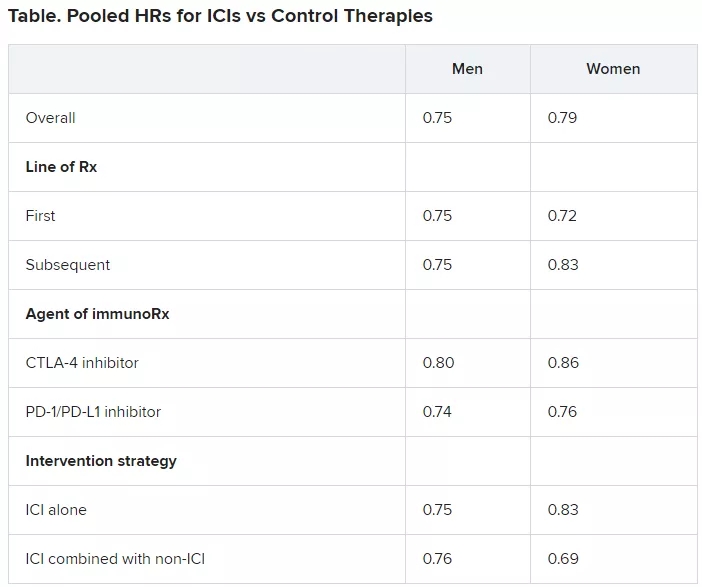702x587 pixels.
Task: Select the ICI combined Women value 0.69
Action: [564, 559]
